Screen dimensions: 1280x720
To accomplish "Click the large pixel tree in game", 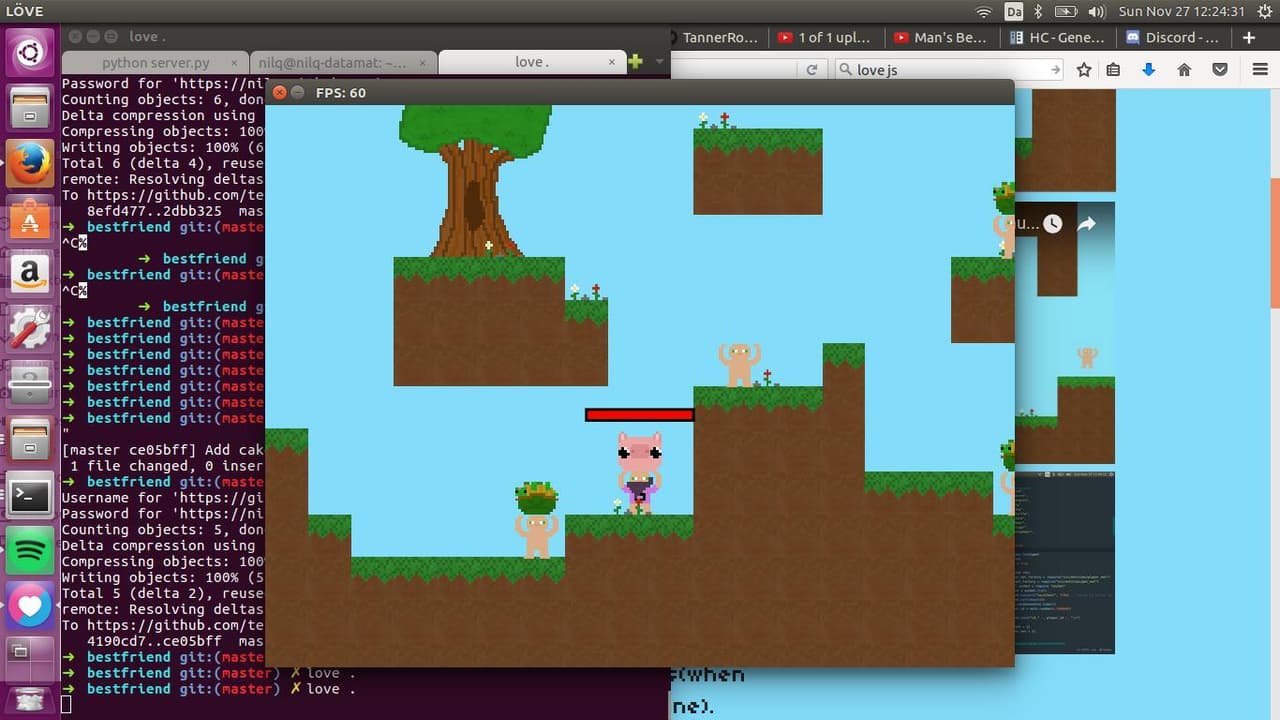I will click(475, 180).
